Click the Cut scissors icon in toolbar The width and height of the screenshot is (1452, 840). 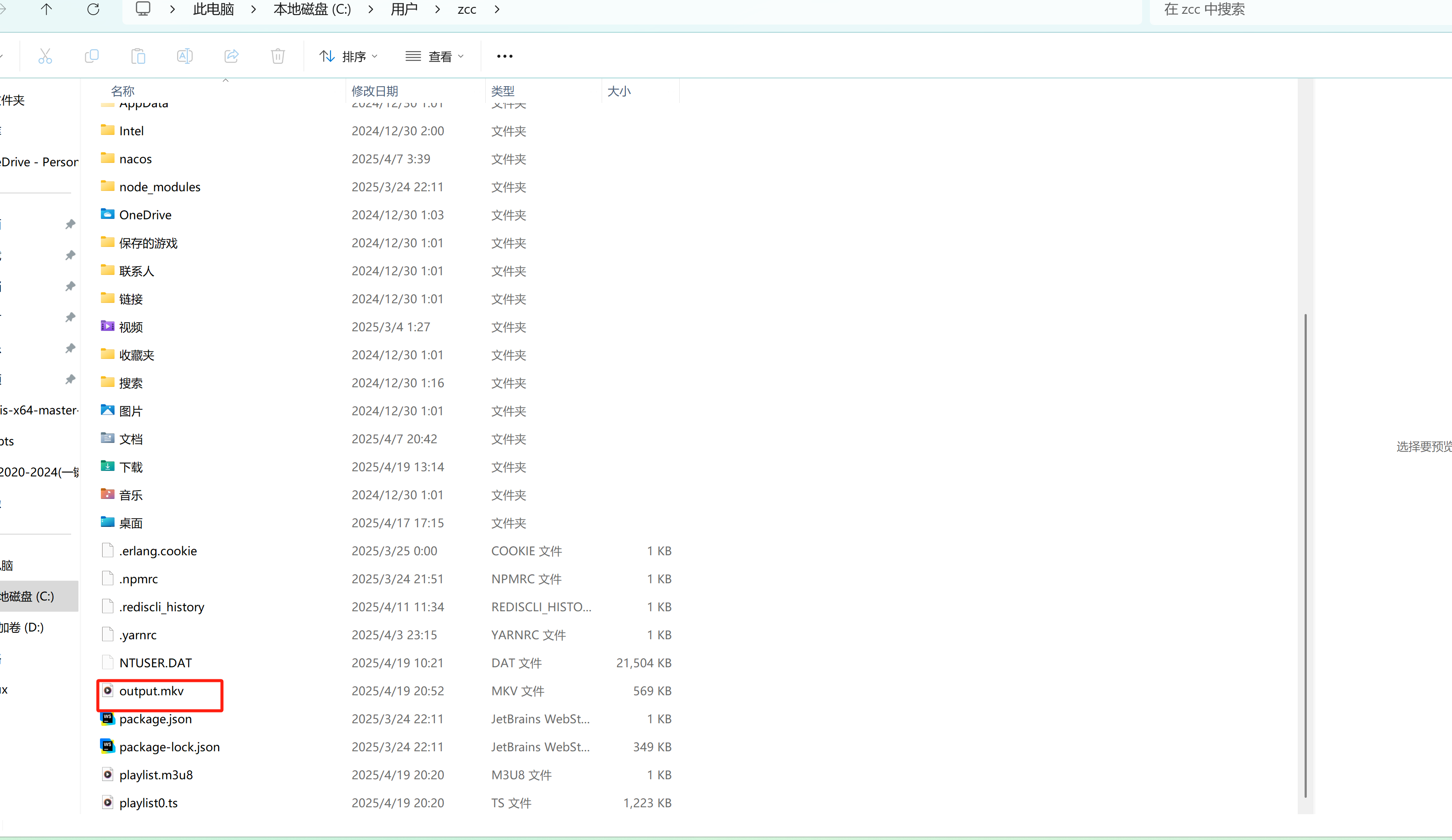pos(45,56)
